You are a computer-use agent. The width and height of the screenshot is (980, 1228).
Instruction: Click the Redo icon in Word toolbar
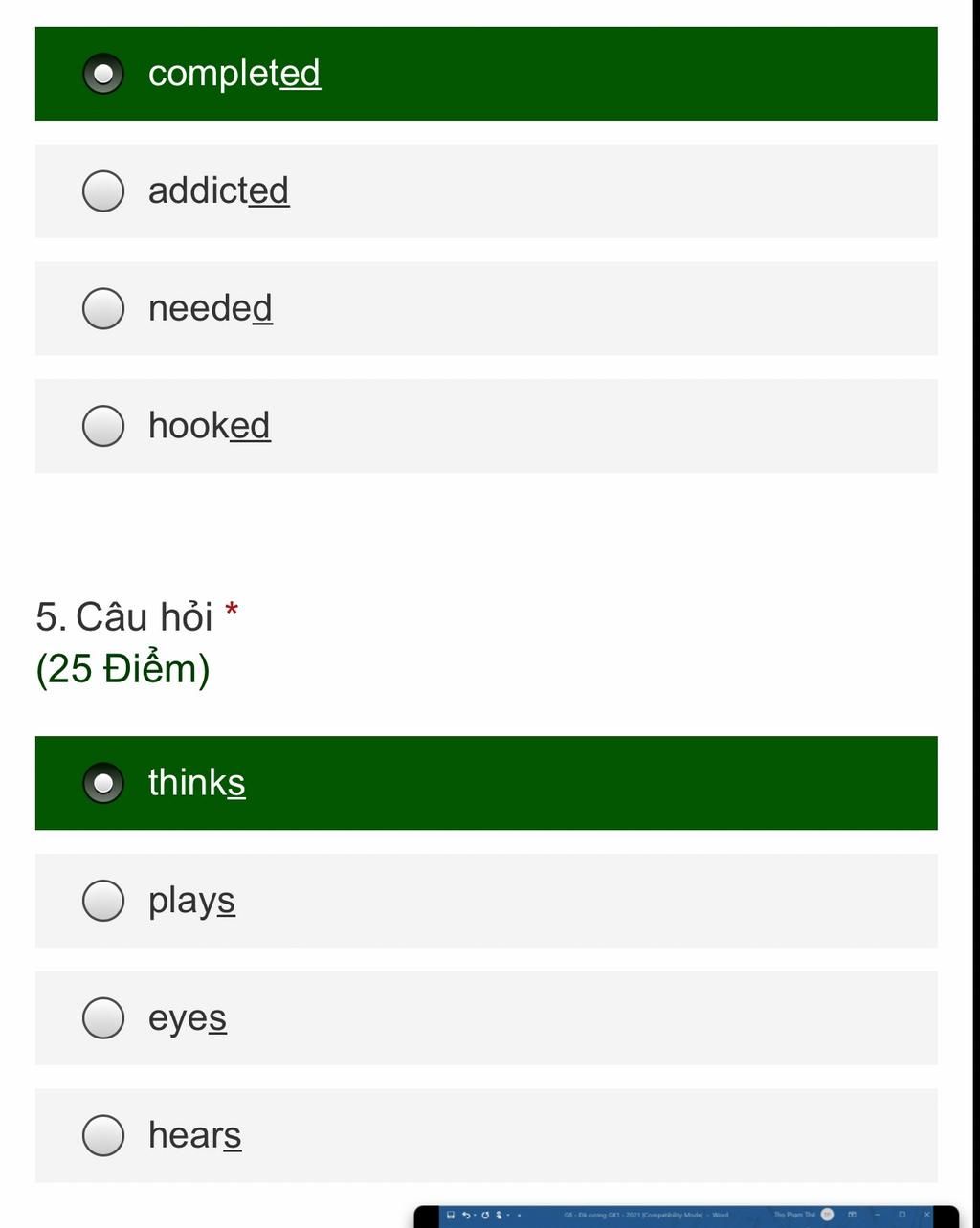[x=485, y=1215]
